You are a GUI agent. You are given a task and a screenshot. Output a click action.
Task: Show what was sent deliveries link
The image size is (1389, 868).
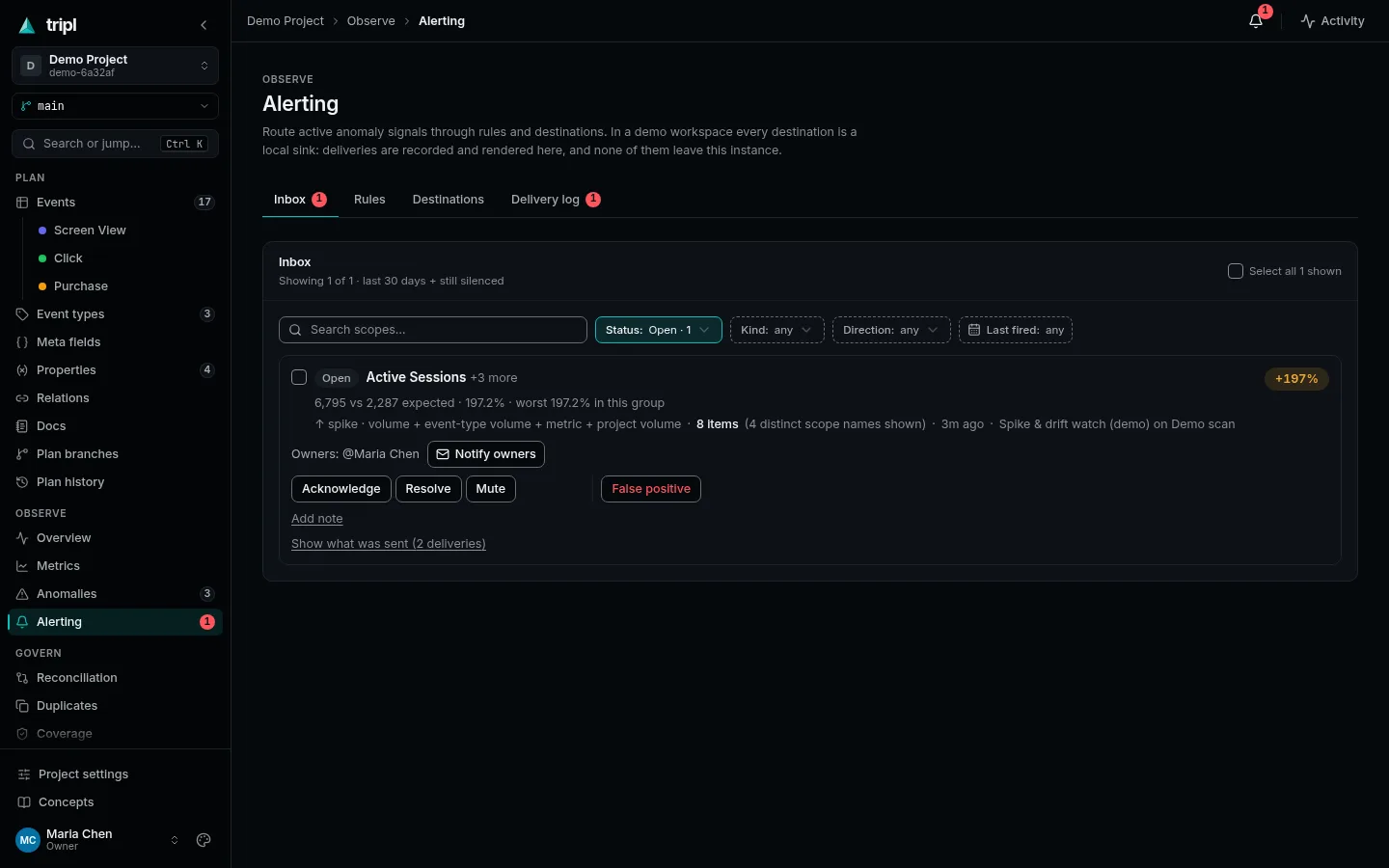click(389, 544)
